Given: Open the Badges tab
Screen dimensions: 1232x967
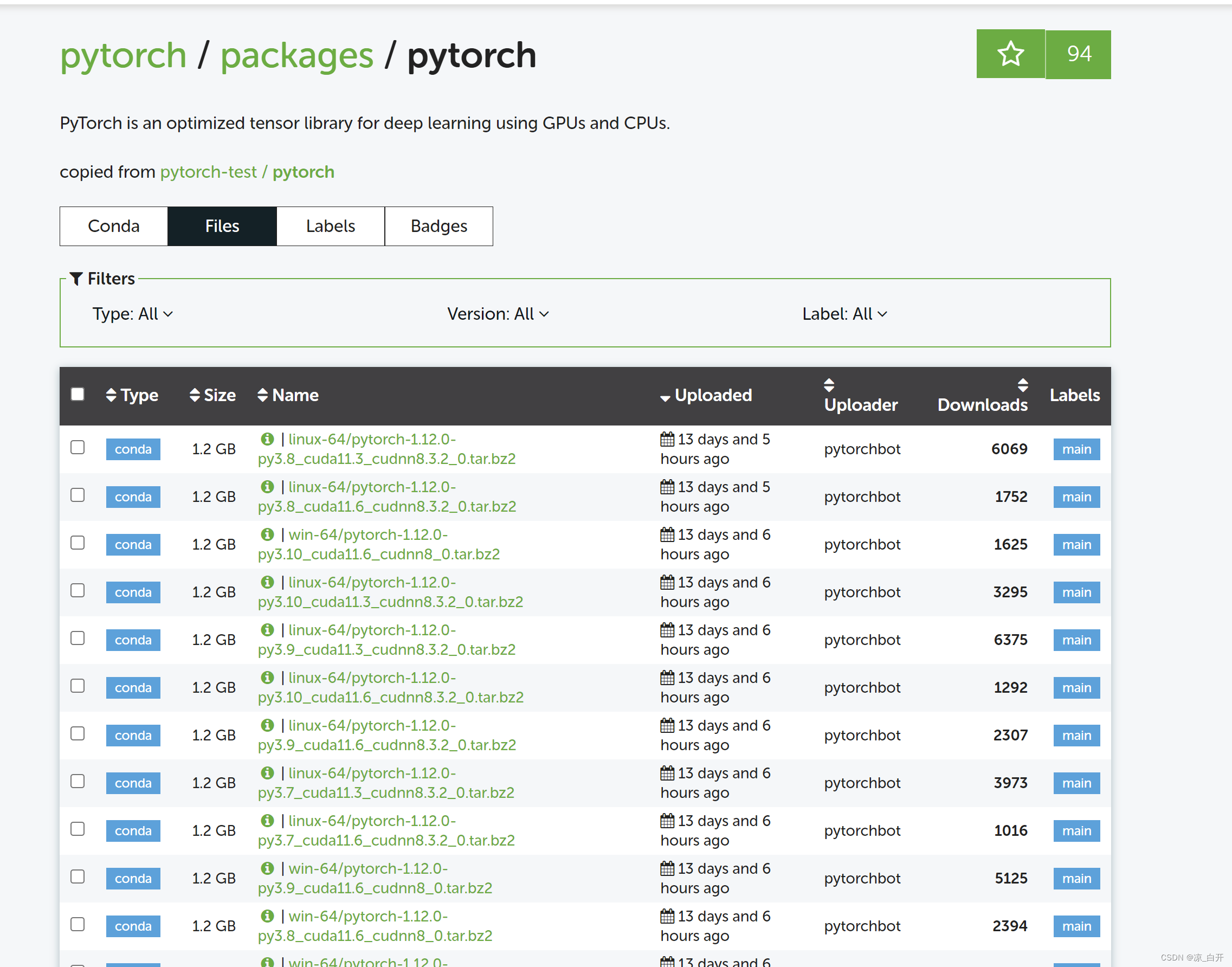Looking at the screenshot, I should [x=439, y=226].
